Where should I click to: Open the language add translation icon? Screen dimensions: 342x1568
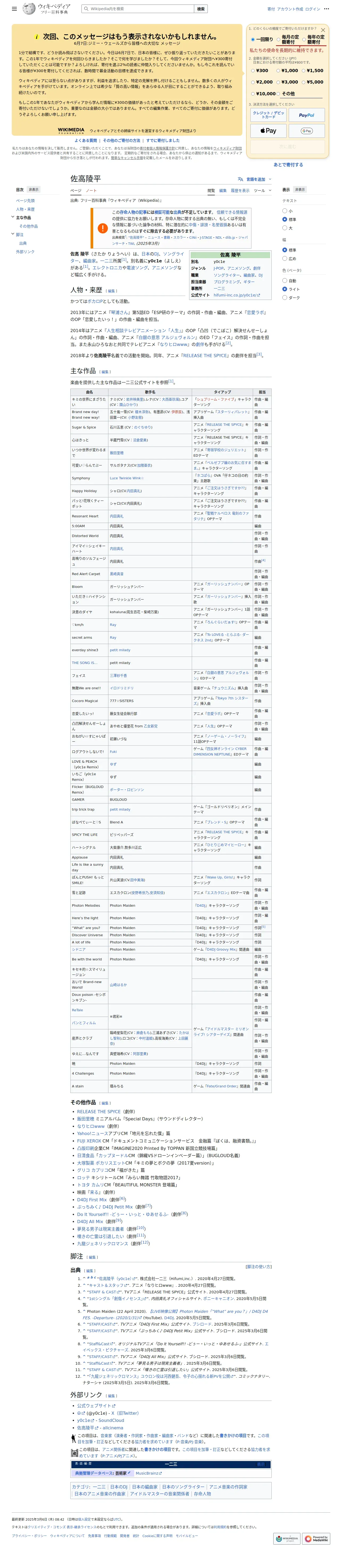pyautogui.click(x=240, y=179)
